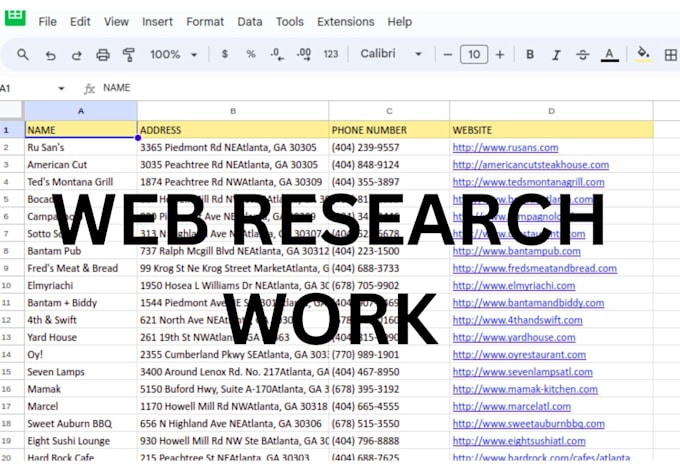This screenshot has height=471, width=680.
Task: Toggle strikethrough formatting
Action: [x=582, y=55]
